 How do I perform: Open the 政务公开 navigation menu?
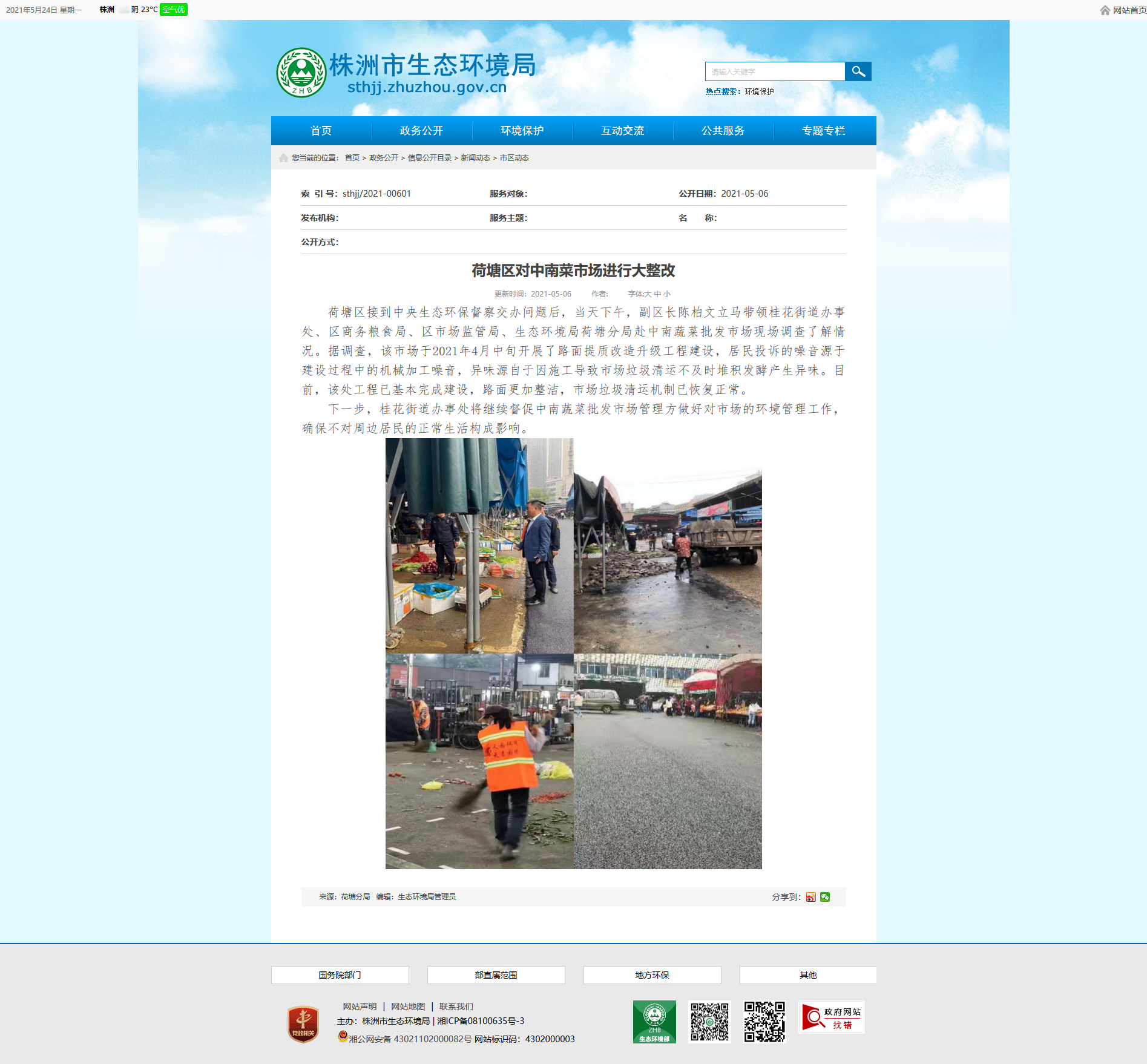422,131
